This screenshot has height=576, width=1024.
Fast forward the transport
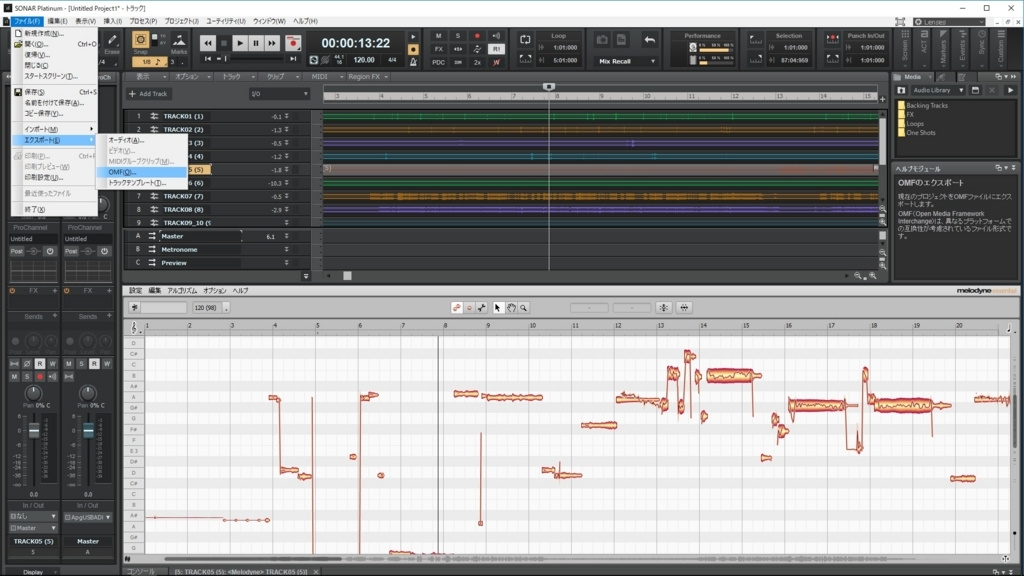coord(272,43)
